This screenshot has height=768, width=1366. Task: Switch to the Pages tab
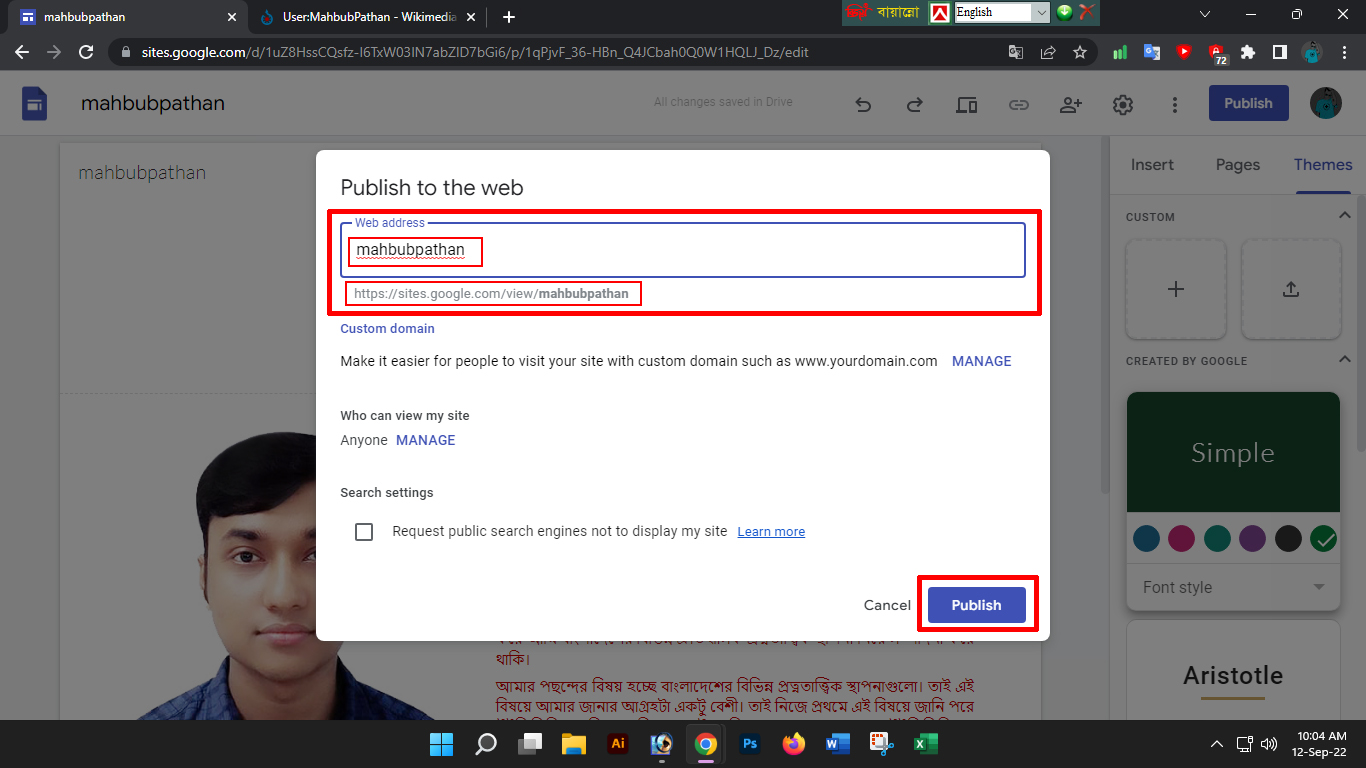click(x=1237, y=165)
